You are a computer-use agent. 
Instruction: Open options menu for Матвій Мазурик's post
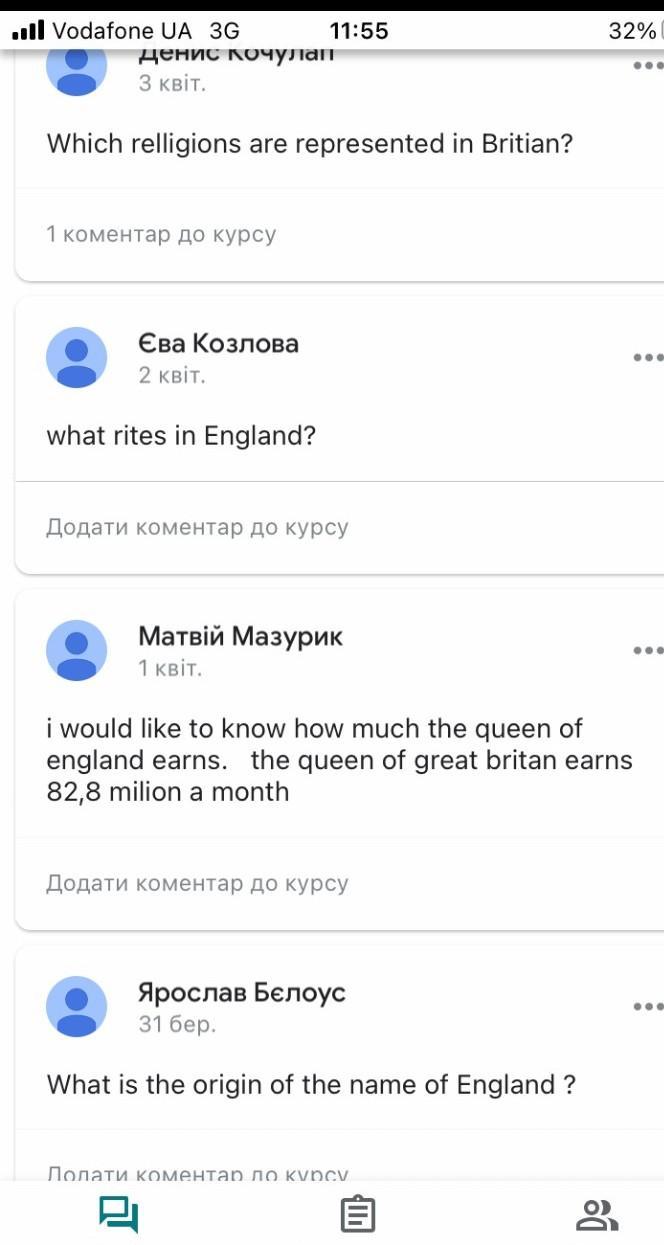pyautogui.click(x=647, y=650)
